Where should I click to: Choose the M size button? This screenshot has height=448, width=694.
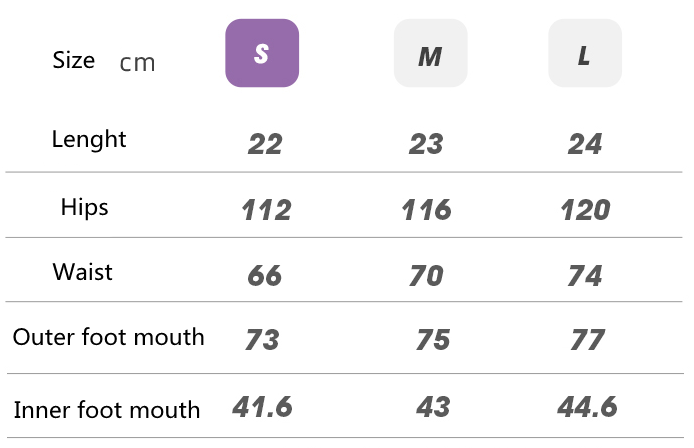430,53
